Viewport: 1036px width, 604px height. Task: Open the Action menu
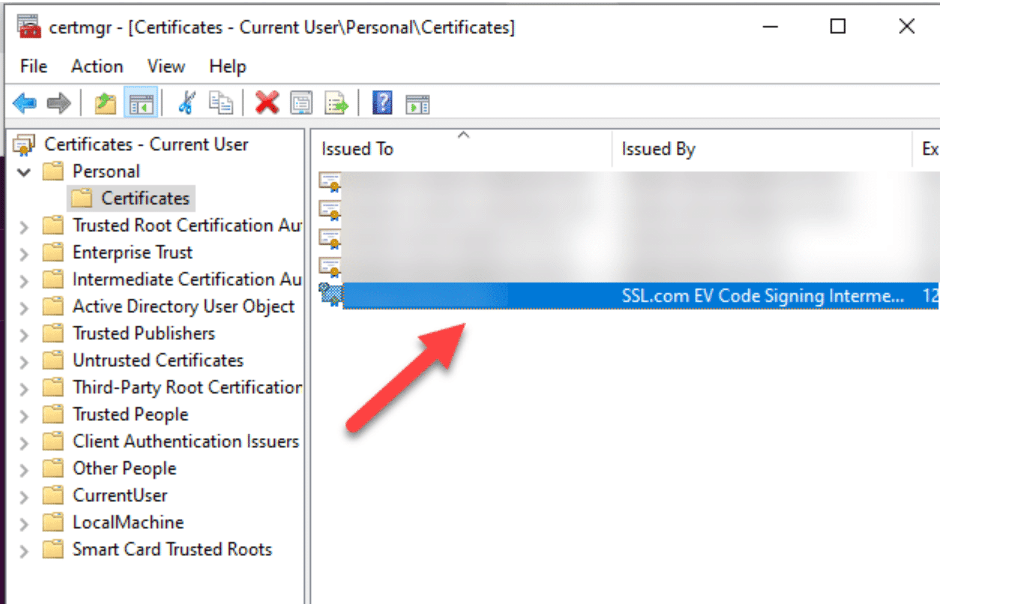(x=97, y=66)
